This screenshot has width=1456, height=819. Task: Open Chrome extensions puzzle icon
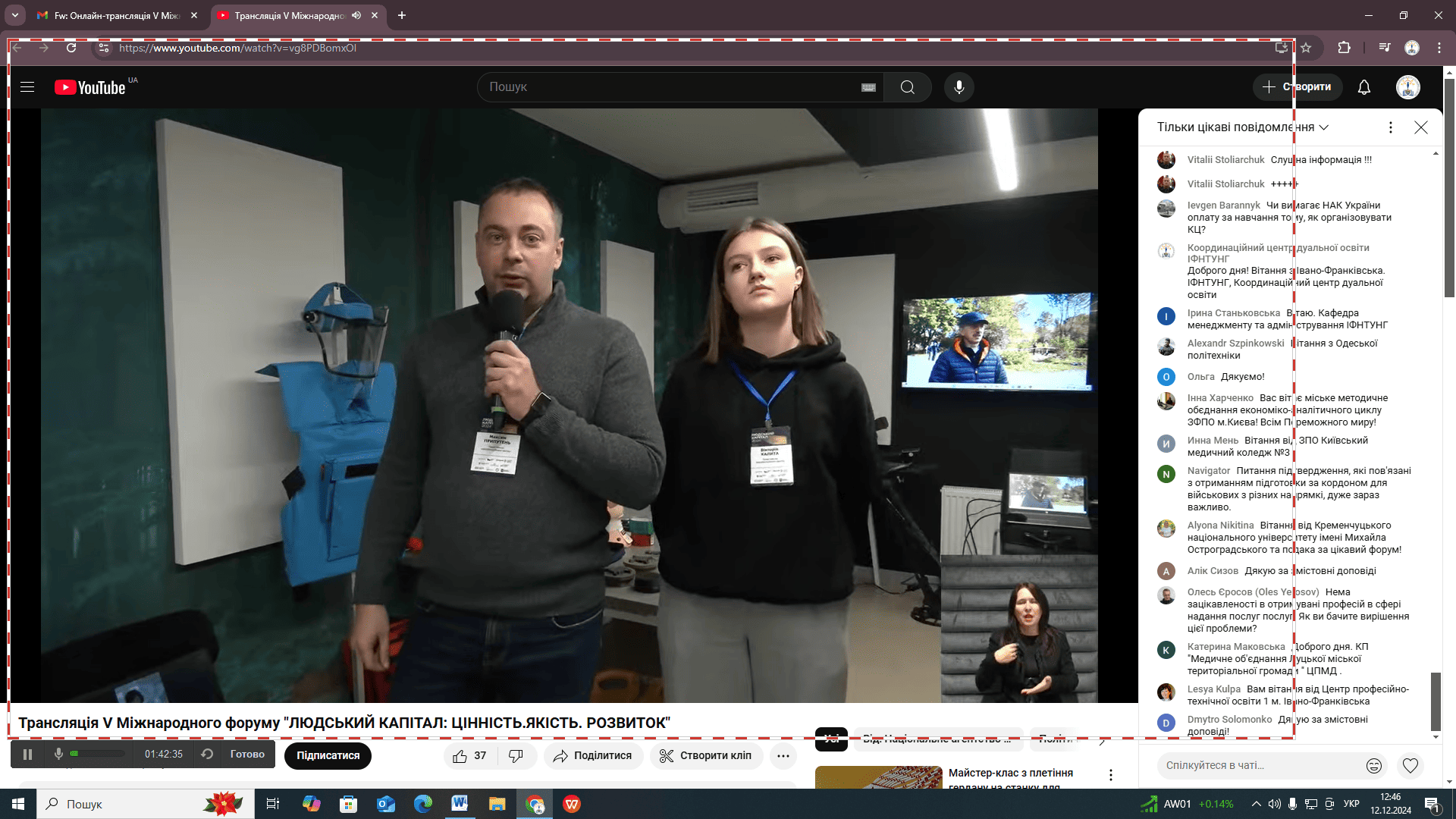1344,48
